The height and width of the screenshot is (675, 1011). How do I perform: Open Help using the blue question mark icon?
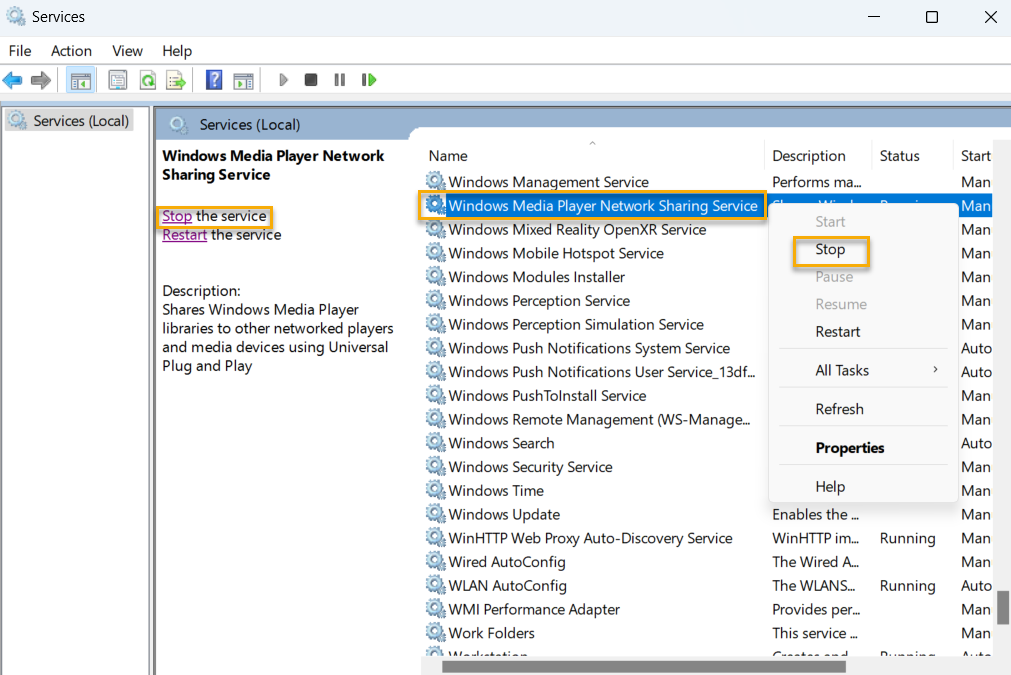point(213,80)
